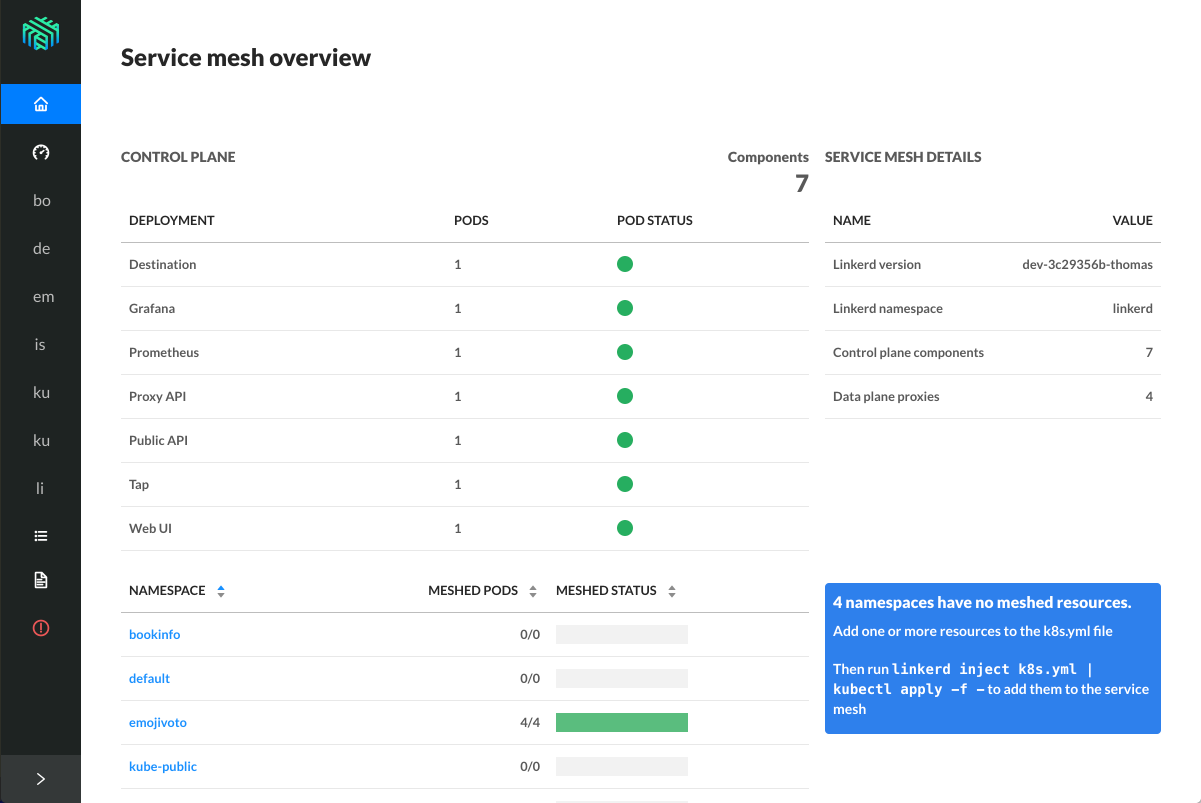Image resolution: width=1201 pixels, height=803 pixels.
Task: Click the red alert circle icon
Action: tap(41, 628)
